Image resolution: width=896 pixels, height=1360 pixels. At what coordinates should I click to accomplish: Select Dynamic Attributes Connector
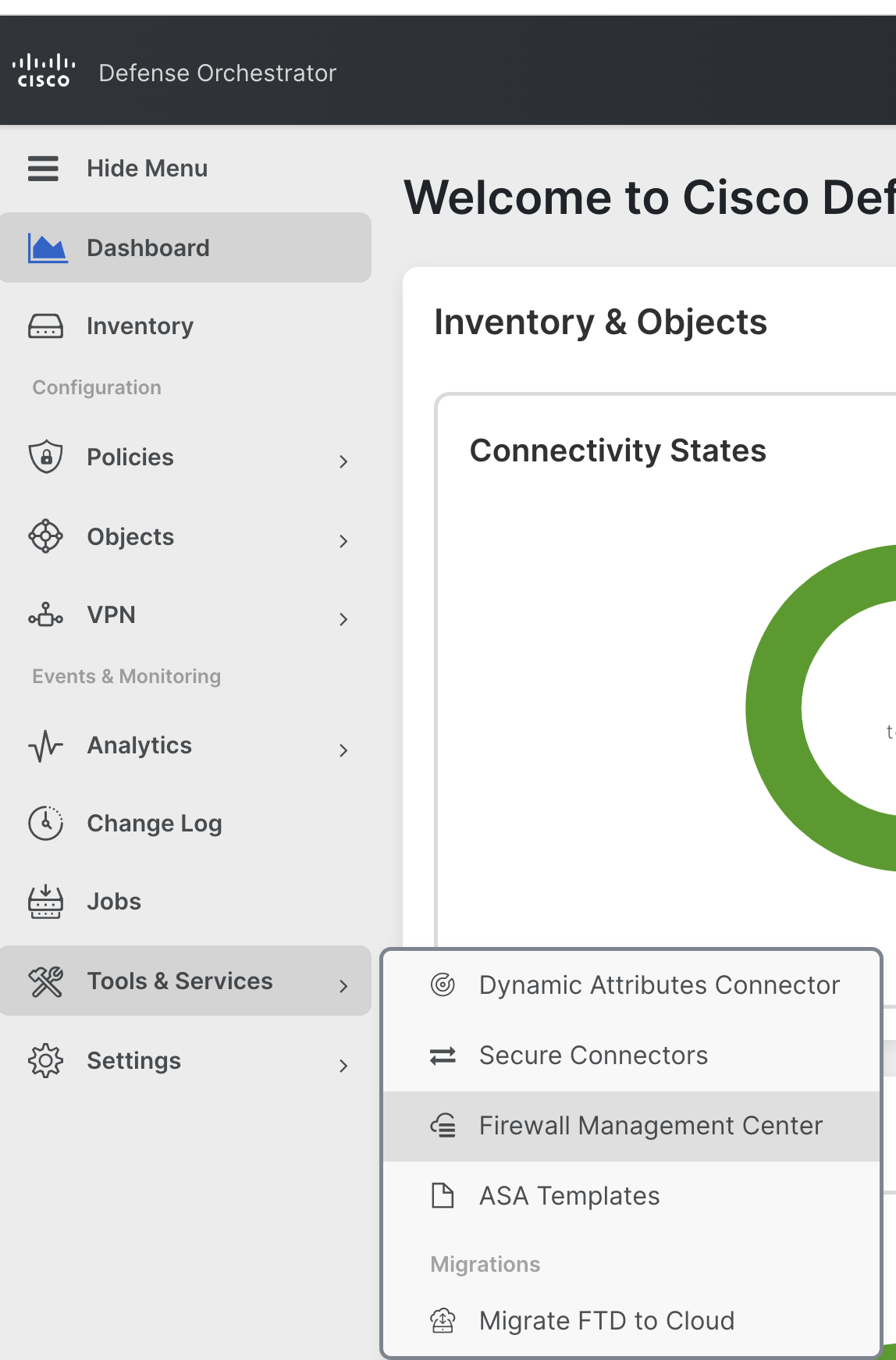click(631, 985)
